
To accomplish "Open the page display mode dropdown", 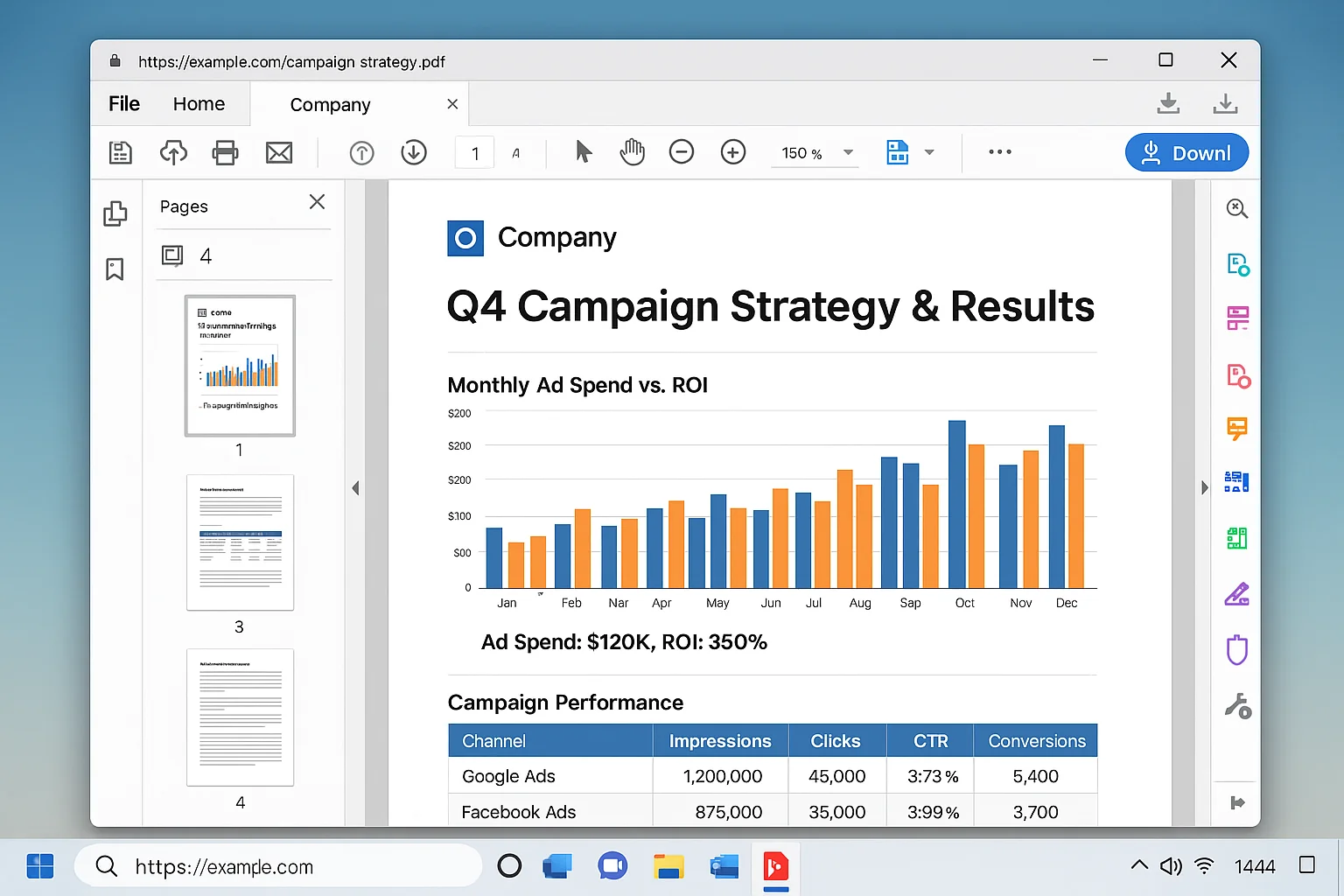I will (x=929, y=152).
